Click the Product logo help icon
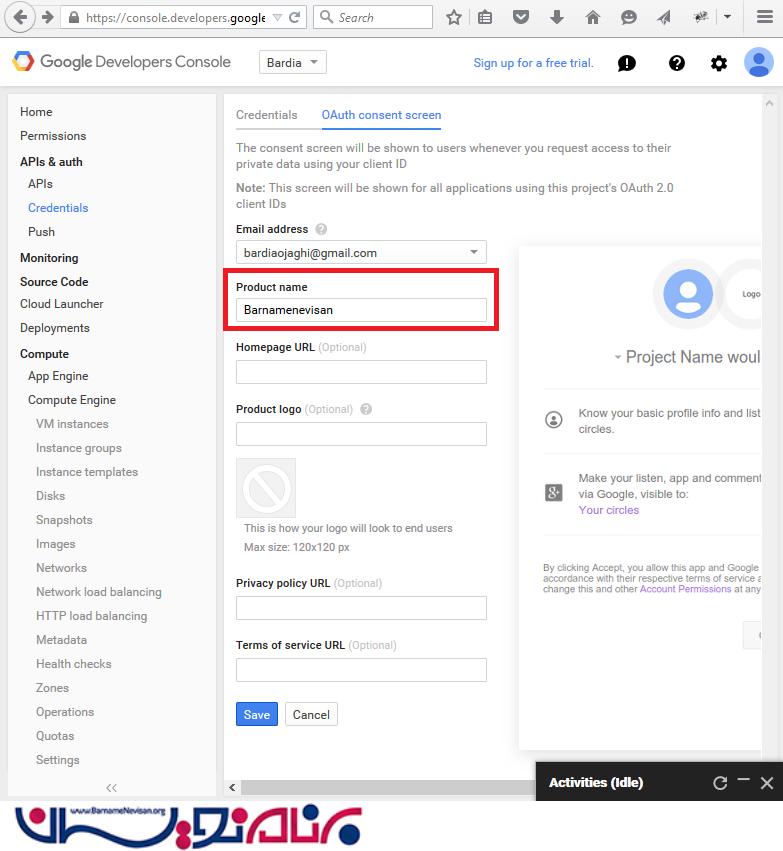 tap(366, 409)
